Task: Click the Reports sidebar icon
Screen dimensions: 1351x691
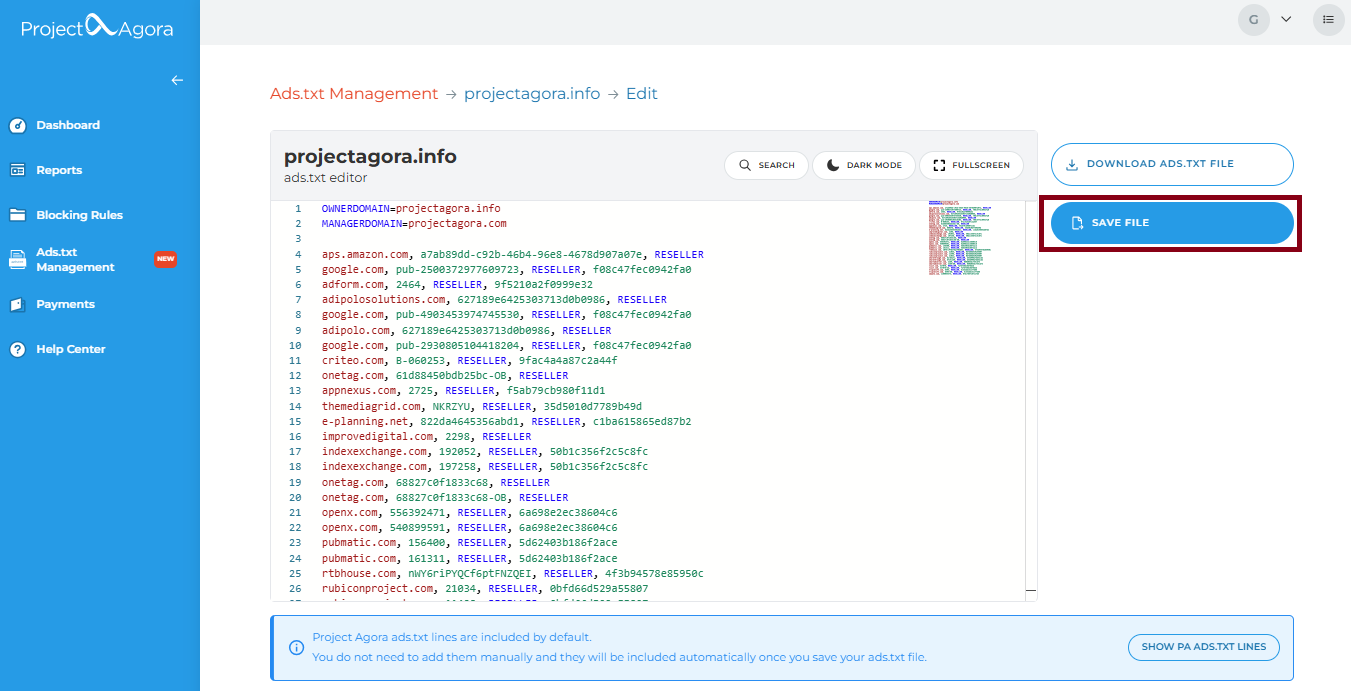Action: 17,170
